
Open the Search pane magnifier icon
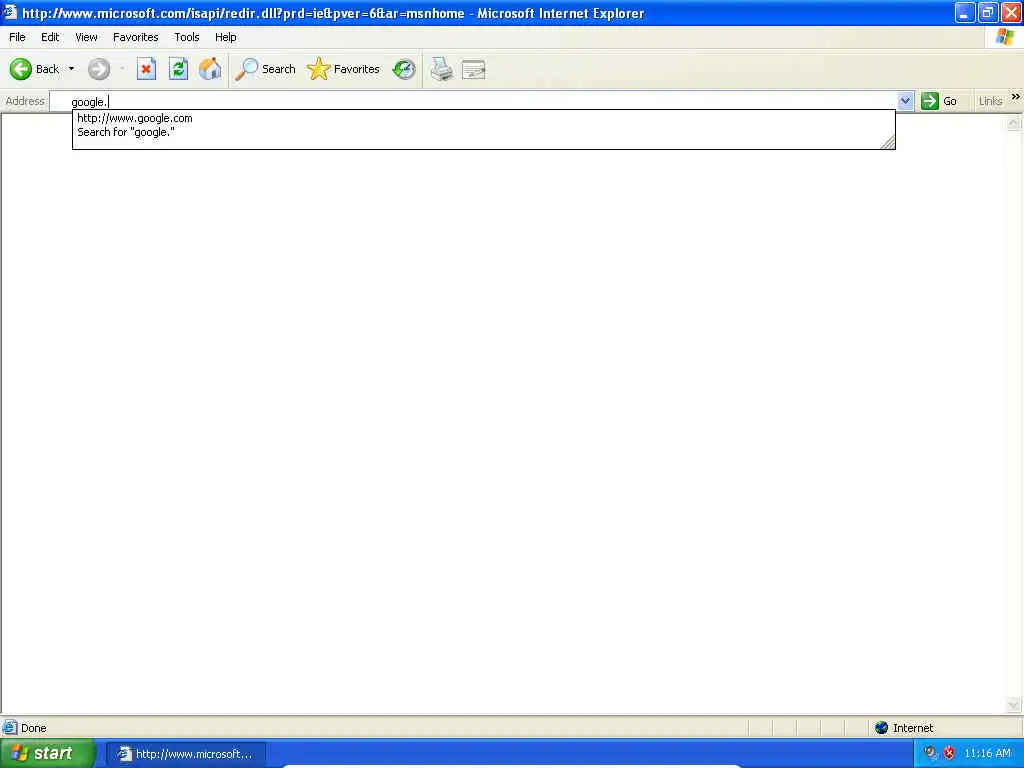[247, 69]
